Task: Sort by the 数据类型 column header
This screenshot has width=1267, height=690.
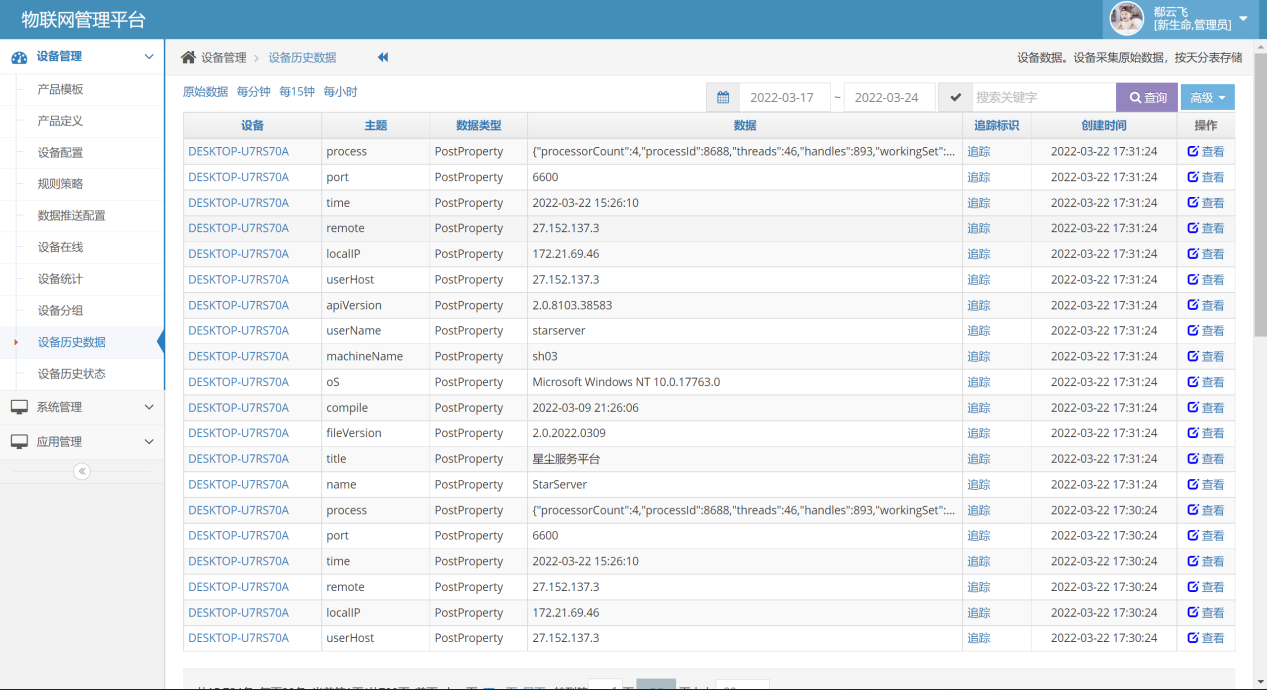Action: pos(478,126)
